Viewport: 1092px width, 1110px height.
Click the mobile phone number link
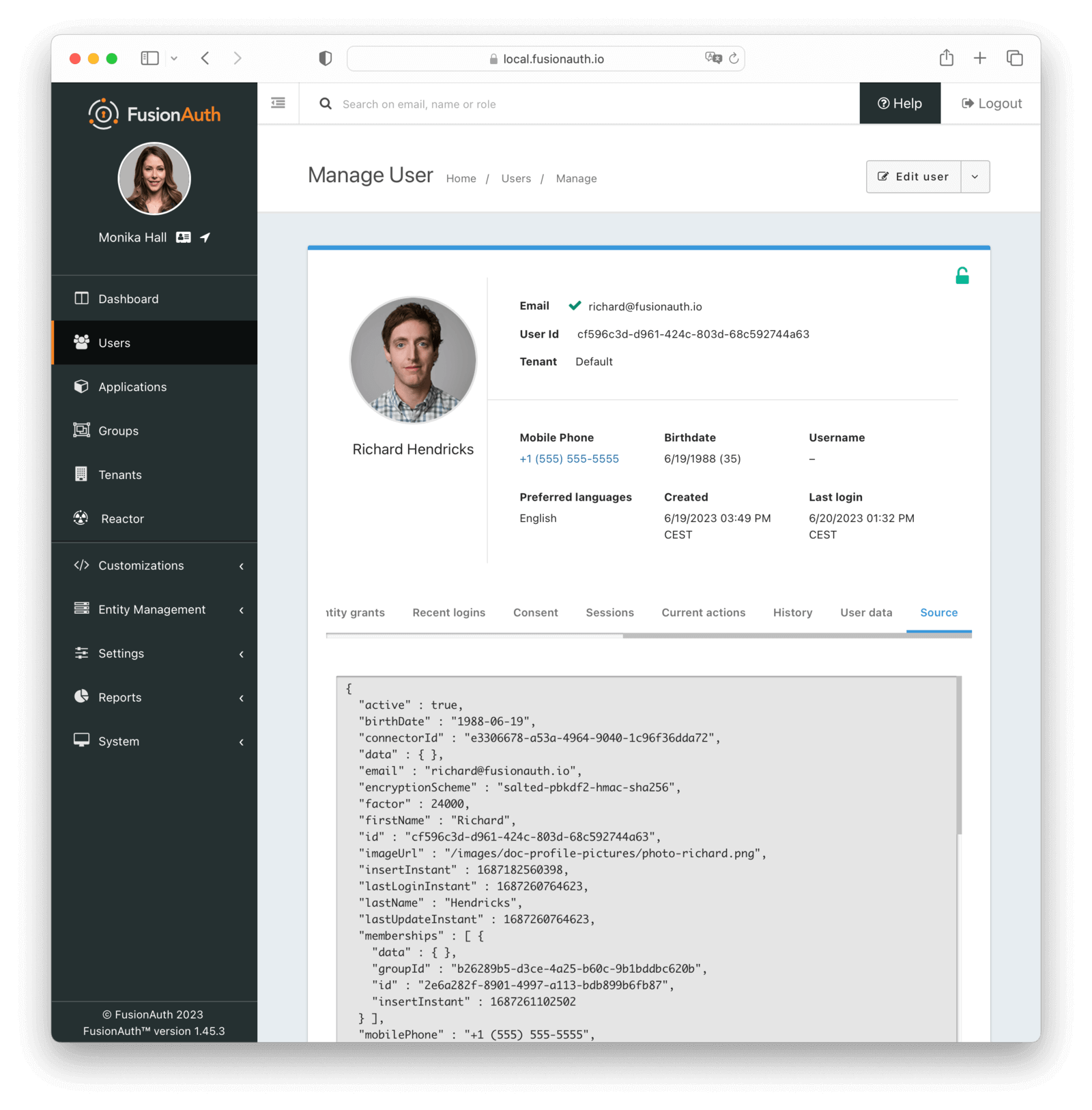pyautogui.click(x=569, y=458)
